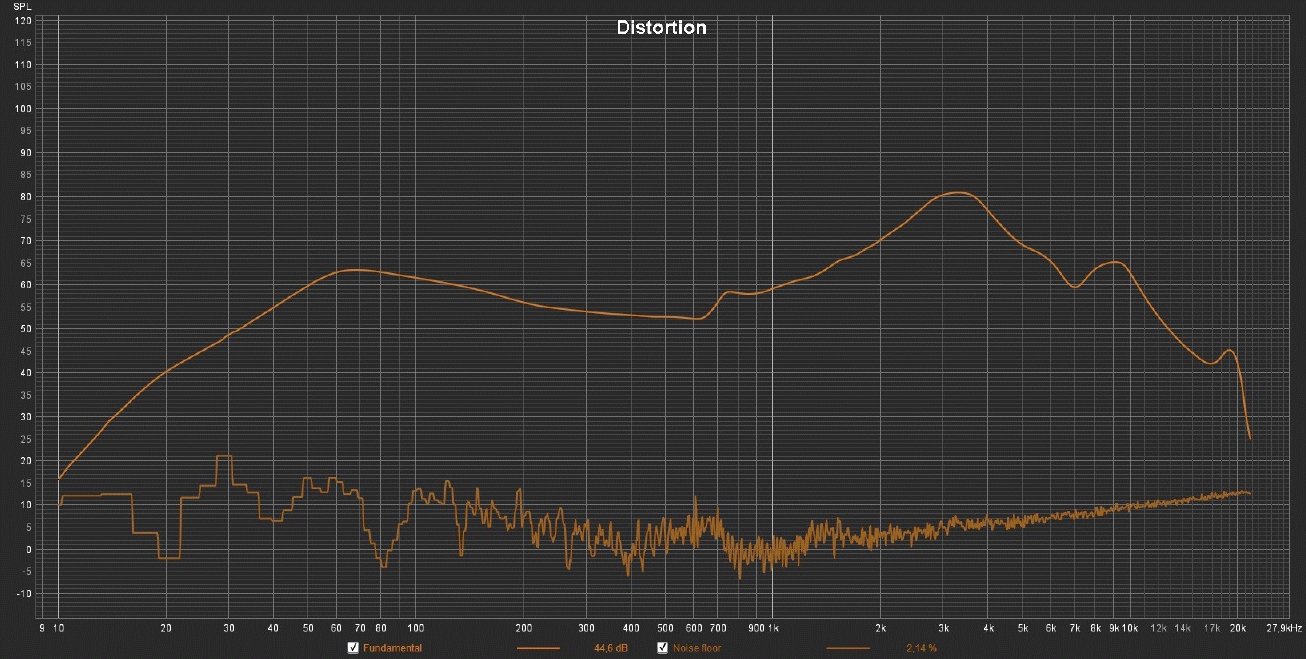The width and height of the screenshot is (1306, 659).
Task: Click the SPL axis label
Action: click(x=24, y=7)
